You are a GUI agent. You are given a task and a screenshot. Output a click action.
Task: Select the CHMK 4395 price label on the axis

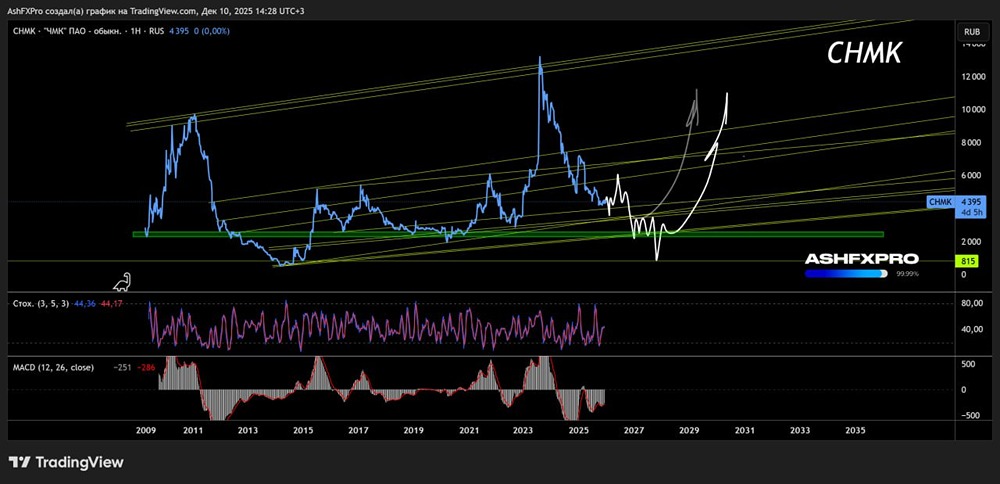pos(958,202)
